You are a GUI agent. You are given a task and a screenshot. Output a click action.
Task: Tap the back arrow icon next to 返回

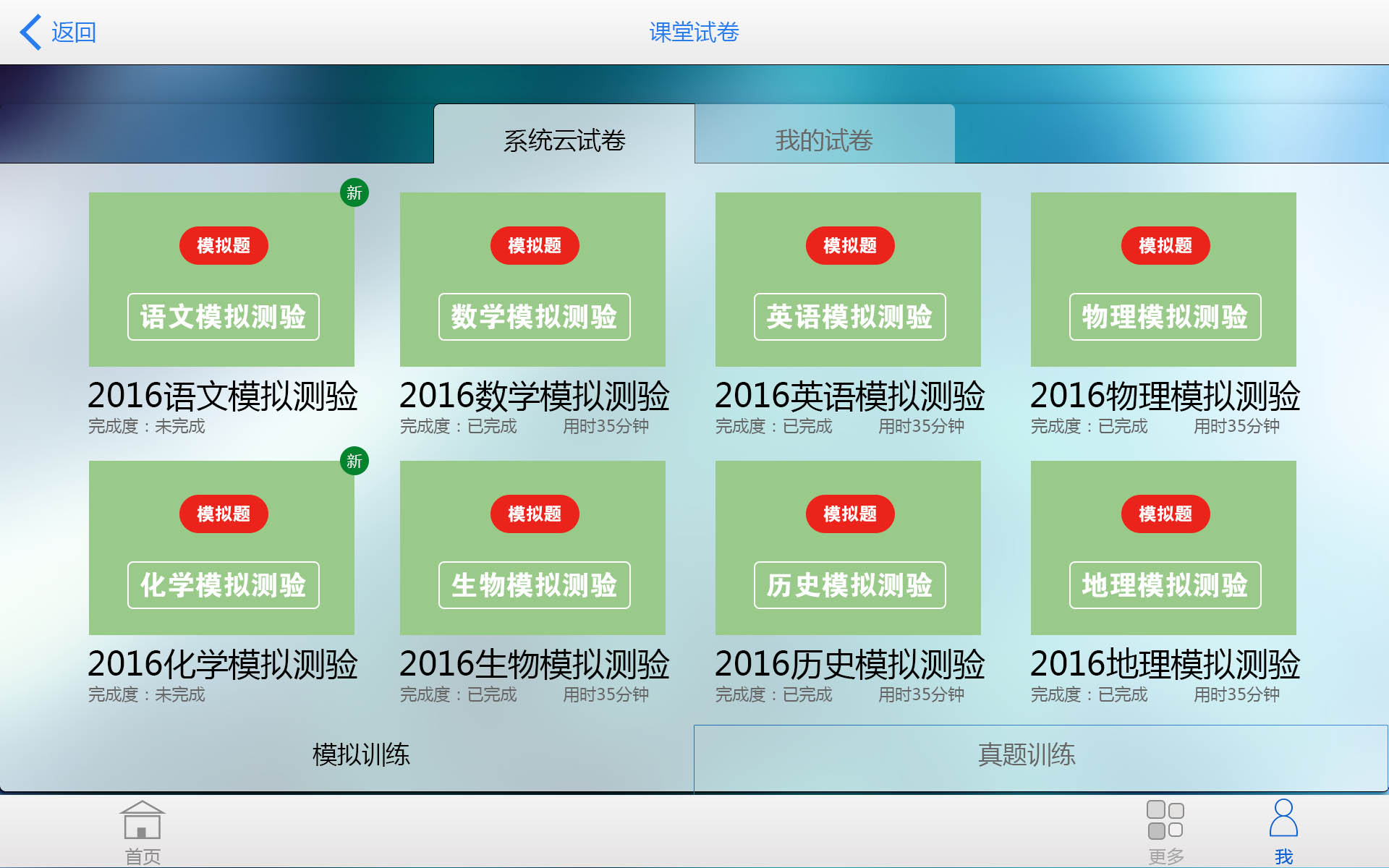click(x=30, y=31)
